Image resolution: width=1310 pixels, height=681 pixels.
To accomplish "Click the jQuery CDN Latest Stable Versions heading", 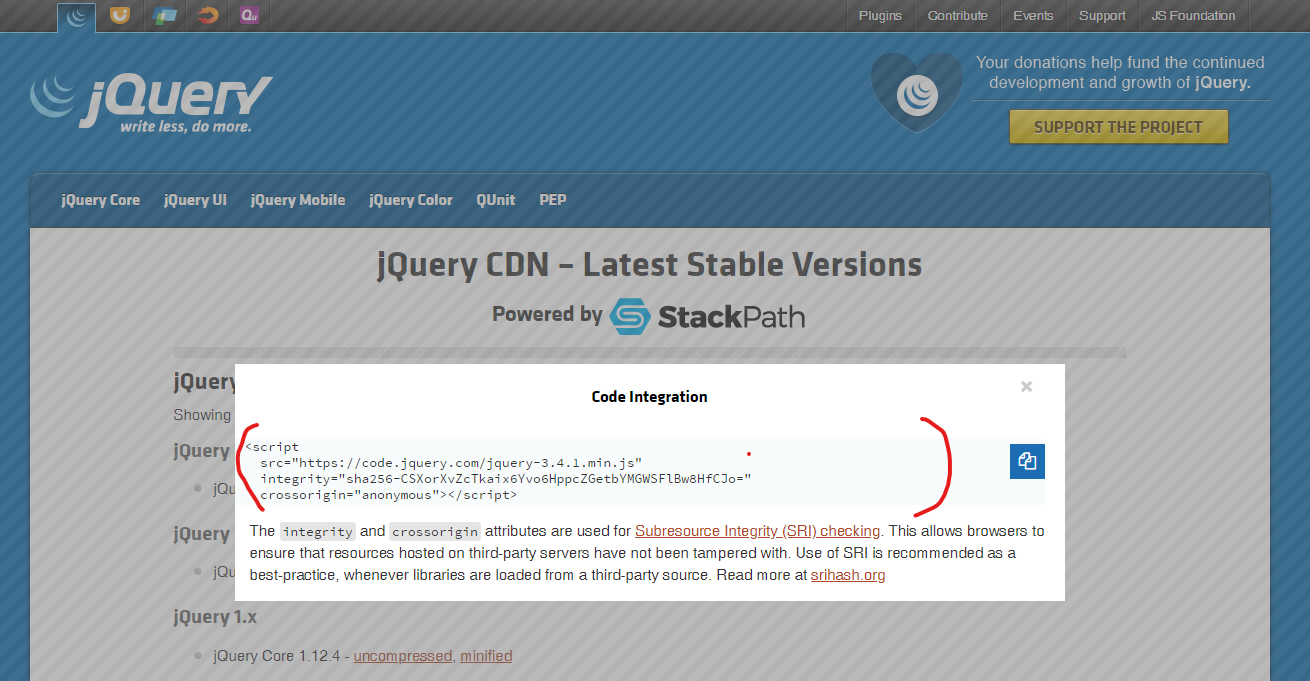I will point(650,265).
